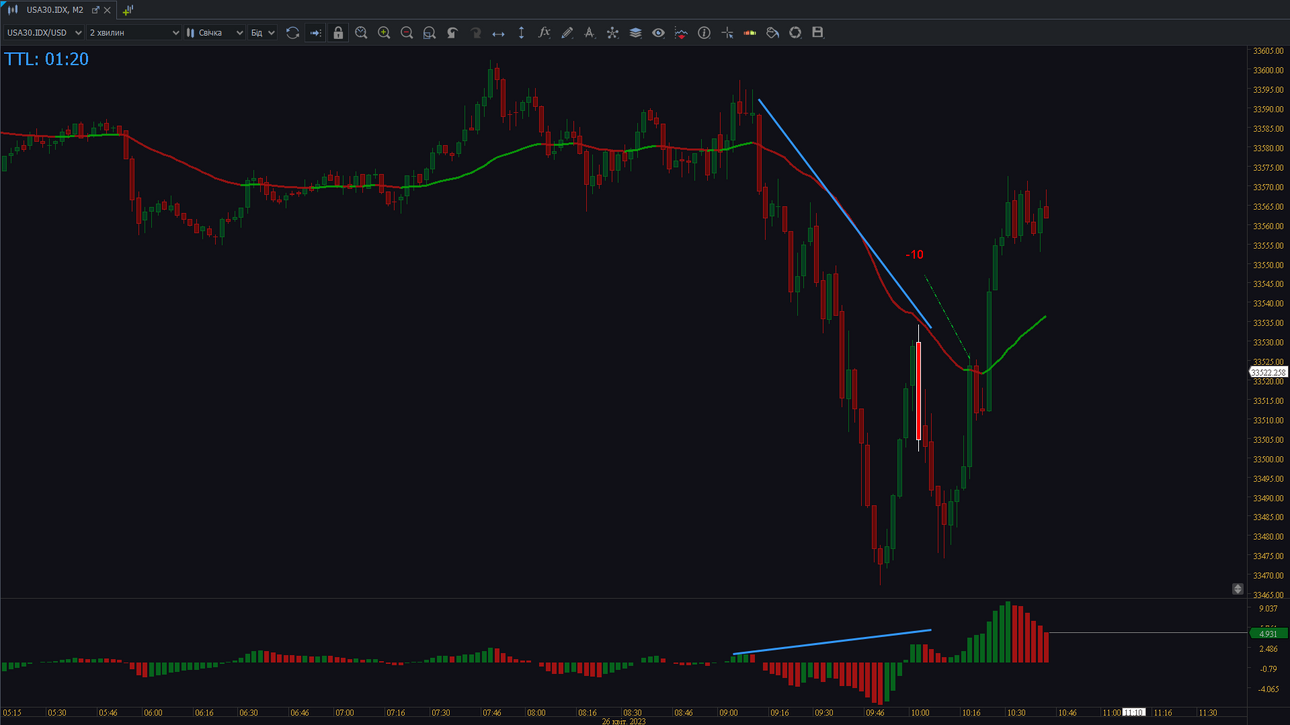
Task: Click the zoom in magnifier icon
Action: click(384, 33)
